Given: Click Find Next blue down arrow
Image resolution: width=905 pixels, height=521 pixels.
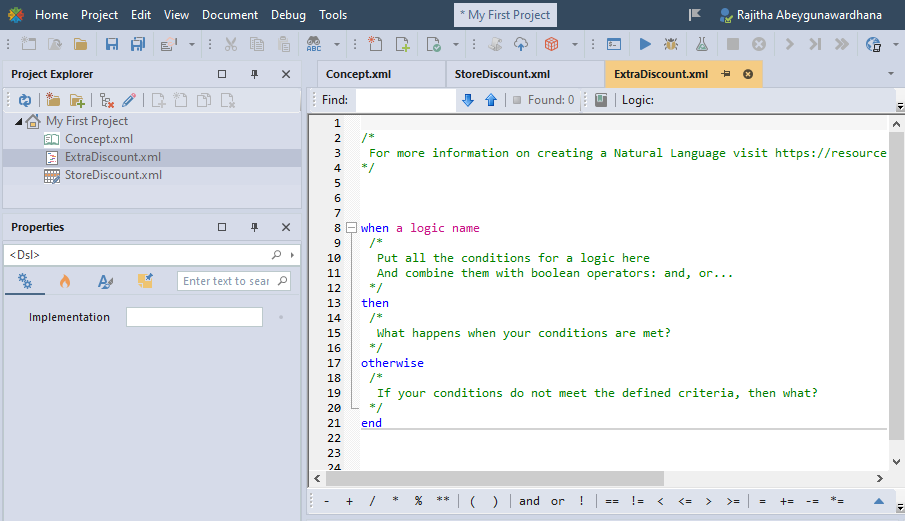Looking at the screenshot, I should pos(468,100).
